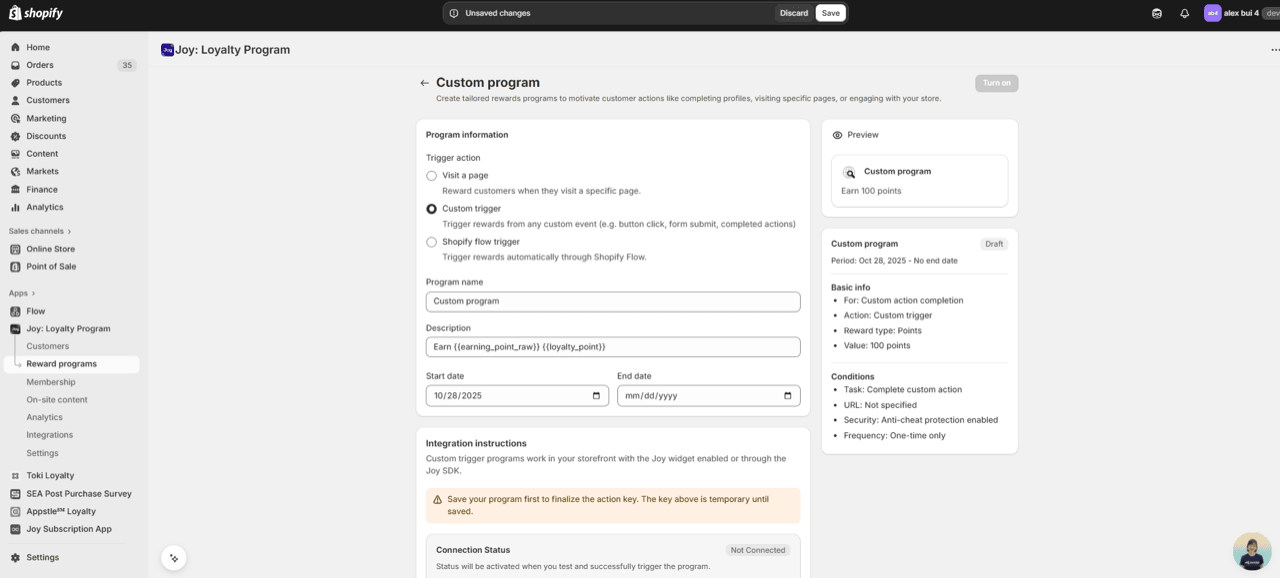This screenshot has height=578, width=1280.
Task: Select Shopify flow trigger radio
Action: tap(432, 242)
